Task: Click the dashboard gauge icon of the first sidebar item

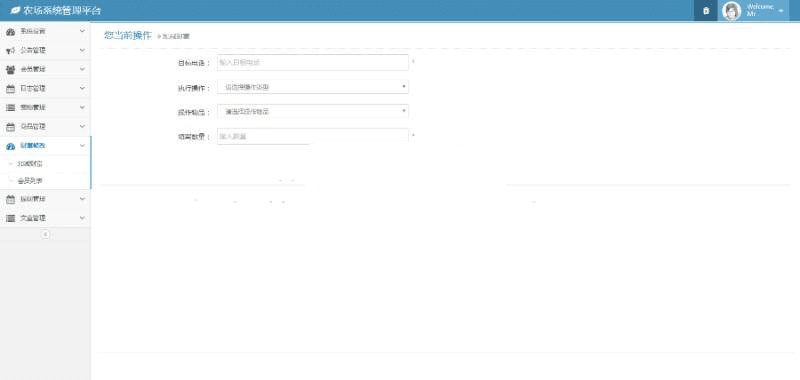Action: pyautogui.click(x=10, y=32)
